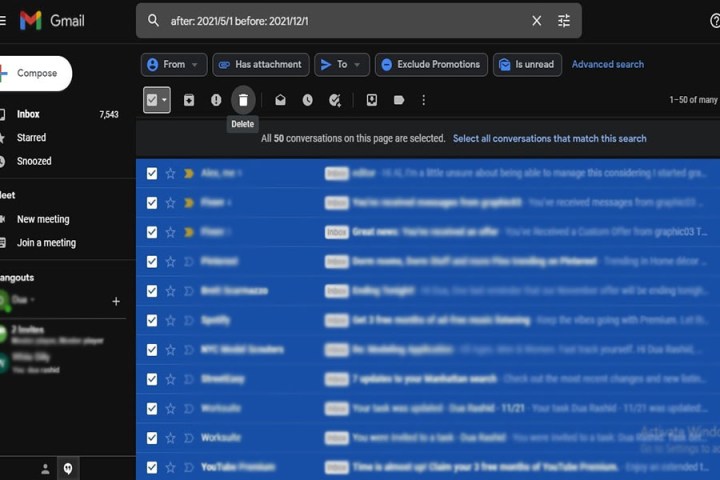Mark selected conversations as read
Screen dimensions: 720x480
pos(281,100)
